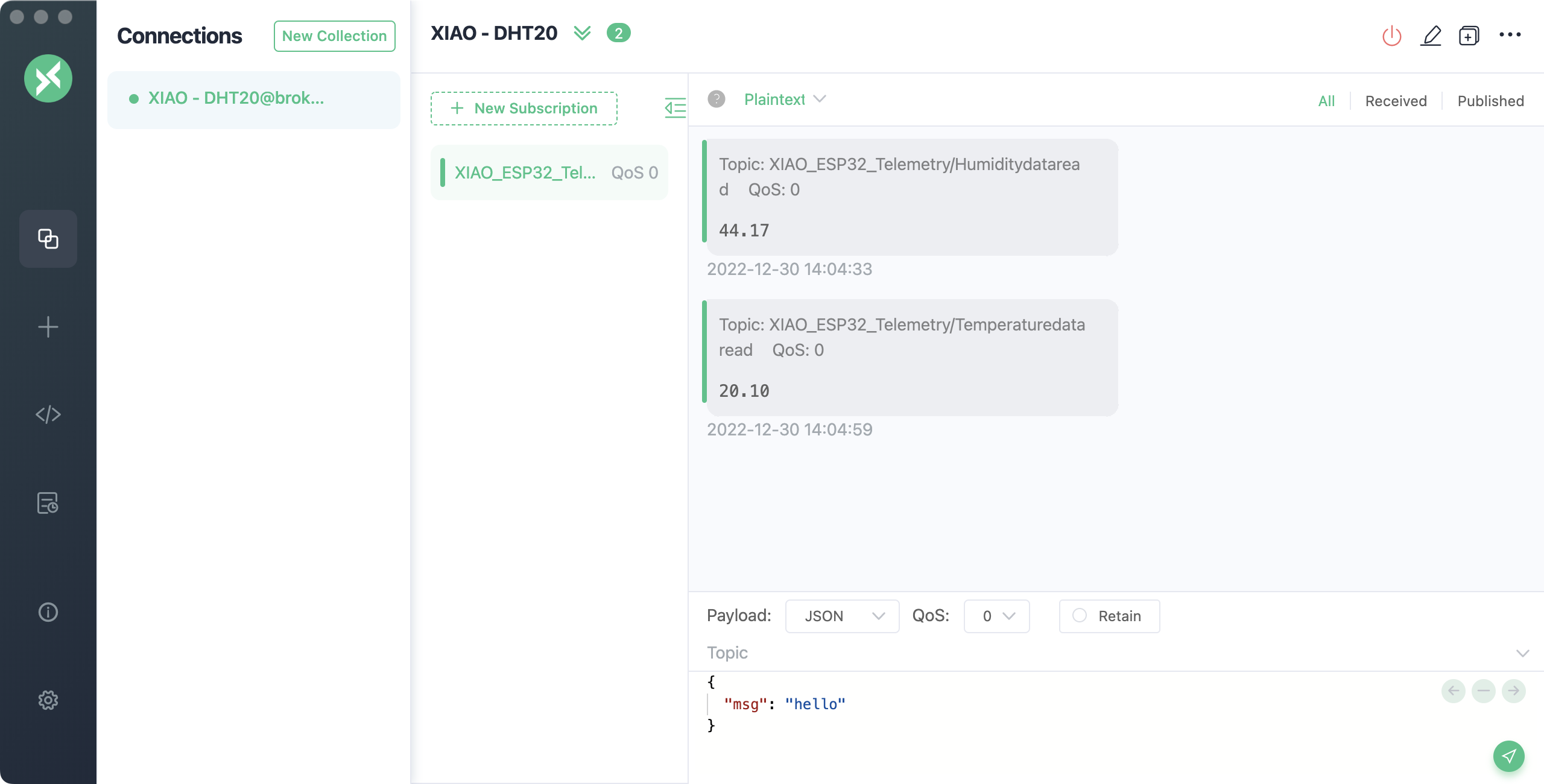Viewport: 1544px width, 784px height.
Task: Click the middle minus payload history button
Action: click(x=1484, y=691)
